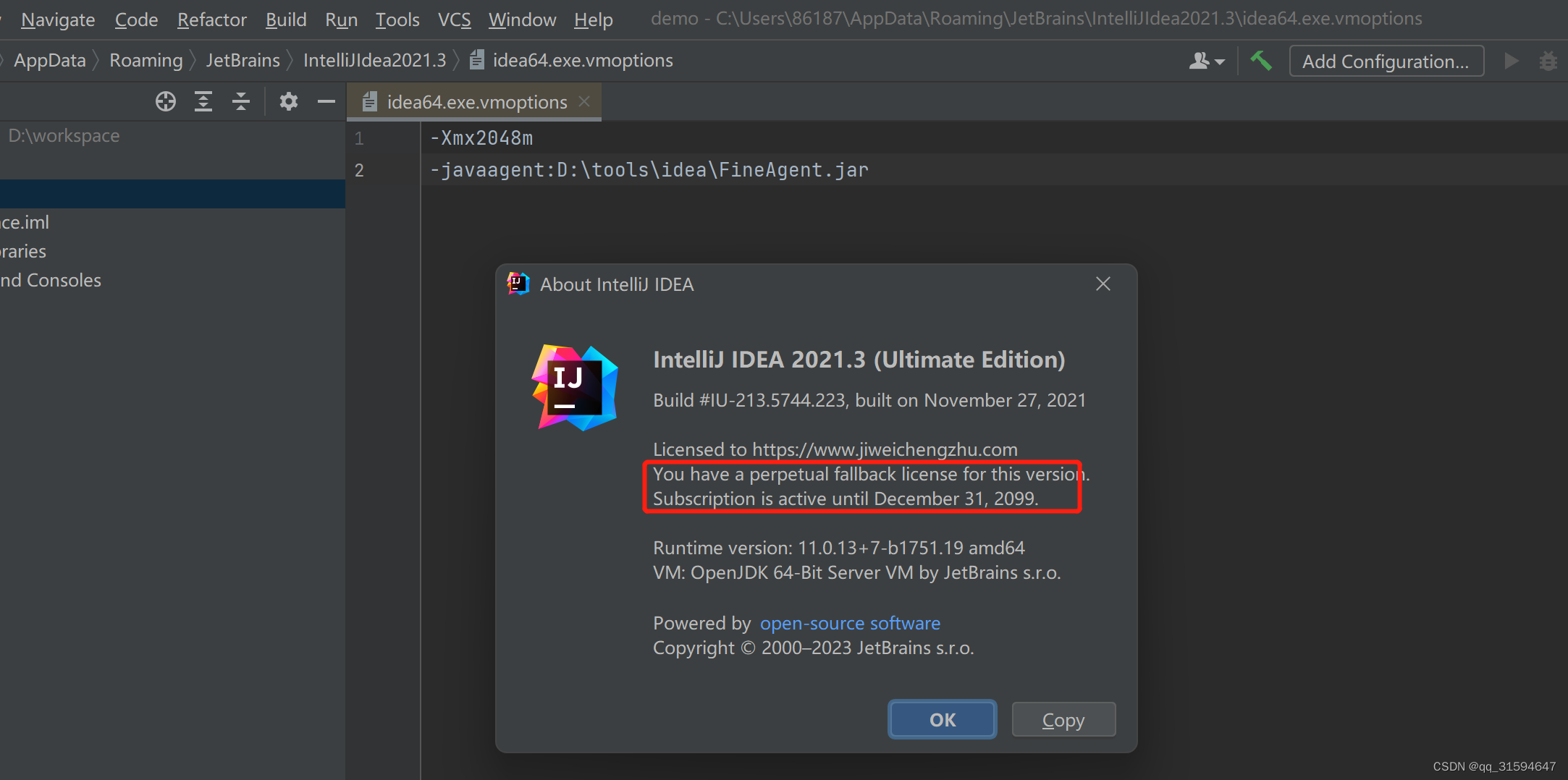Click the Build #IU-213.5744.223 text
The image size is (1568, 780).
click(x=869, y=400)
